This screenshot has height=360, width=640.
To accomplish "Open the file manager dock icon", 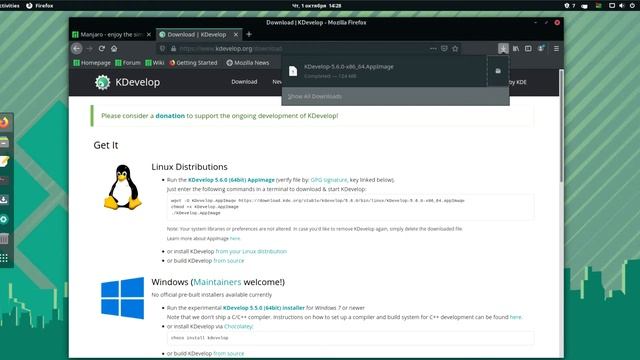I will click(4, 142).
